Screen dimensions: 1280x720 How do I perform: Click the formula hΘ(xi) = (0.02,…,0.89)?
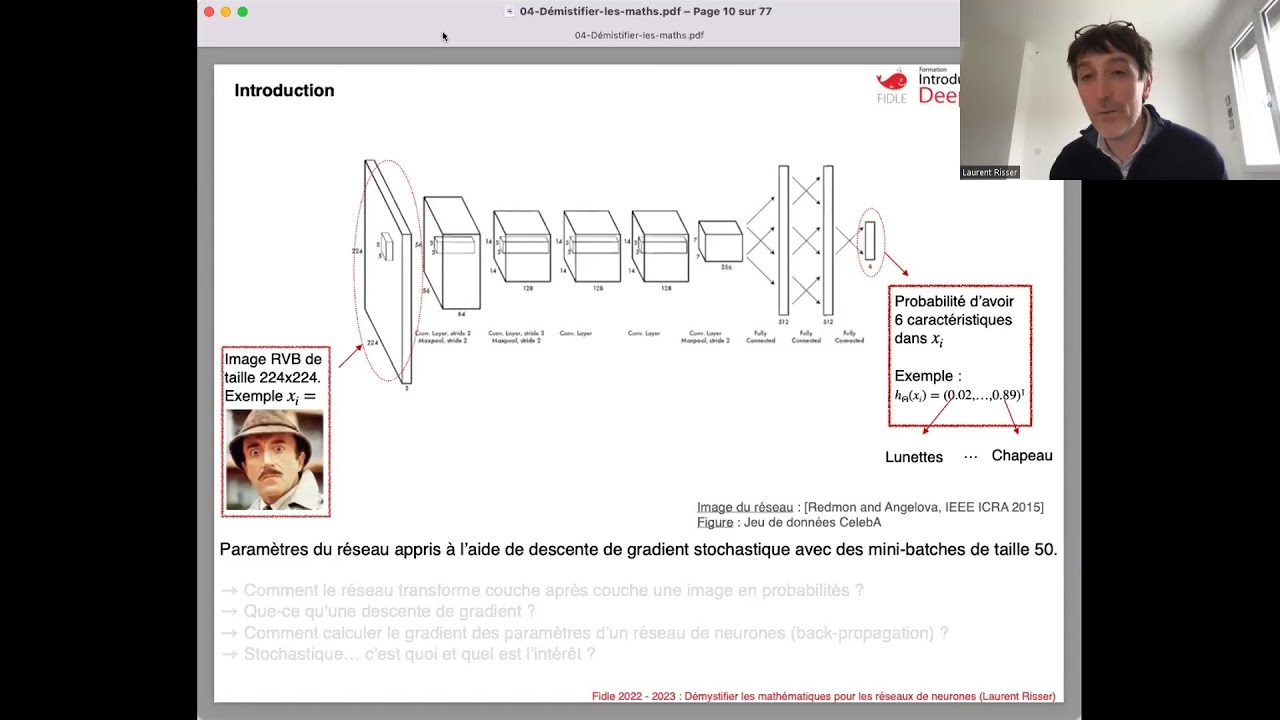click(x=959, y=395)
